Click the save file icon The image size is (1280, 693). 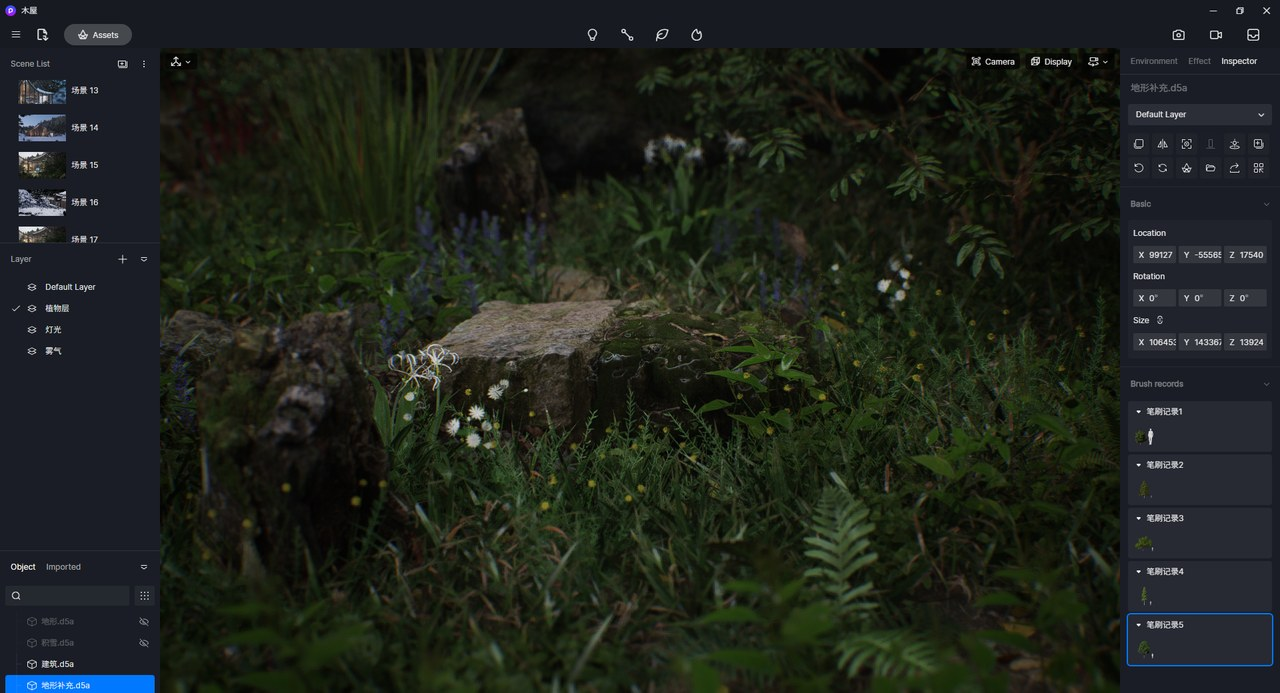42,35
